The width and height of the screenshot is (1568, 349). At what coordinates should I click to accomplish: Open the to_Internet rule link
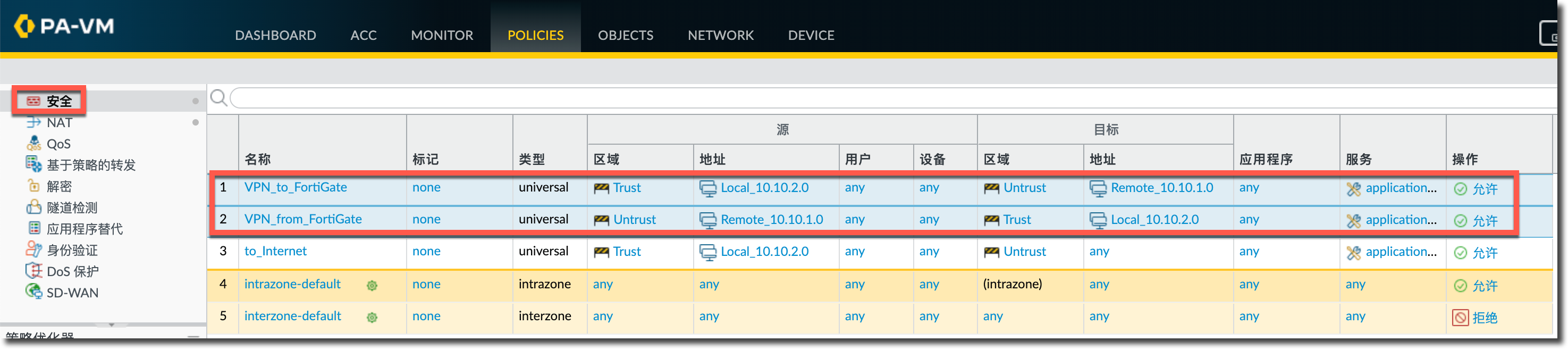[x=275, y=251]
